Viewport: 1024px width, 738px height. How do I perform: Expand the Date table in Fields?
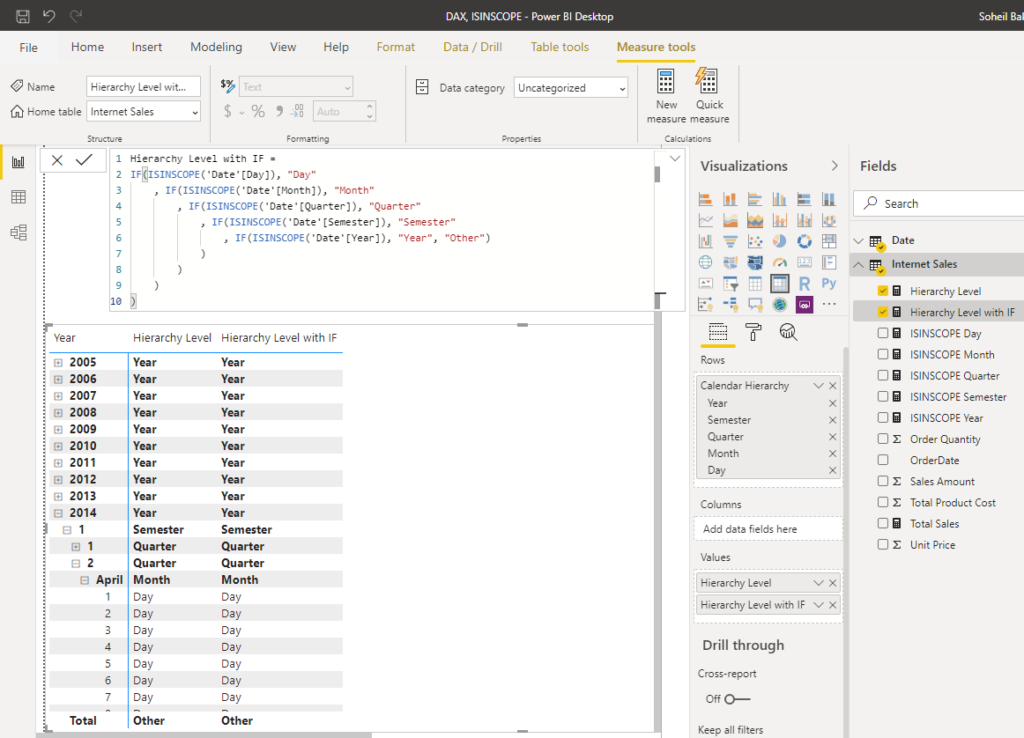coord(859,241)
